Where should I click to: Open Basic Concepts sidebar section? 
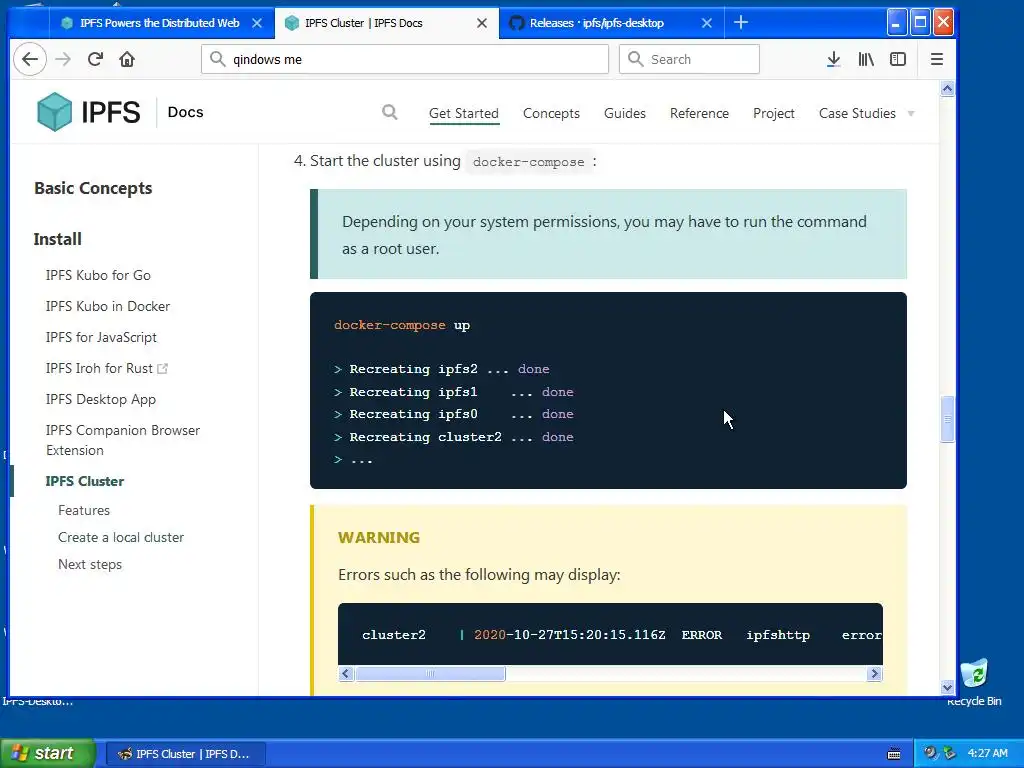(x=93, y=188)
